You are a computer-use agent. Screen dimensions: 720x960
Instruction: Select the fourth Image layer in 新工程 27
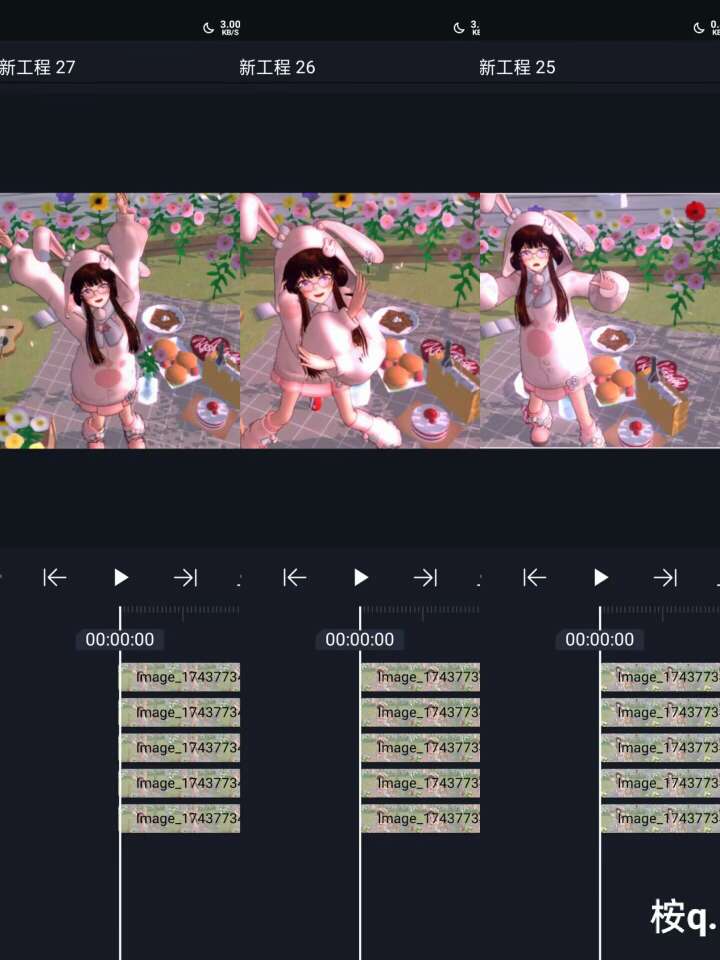coord(180,783)
